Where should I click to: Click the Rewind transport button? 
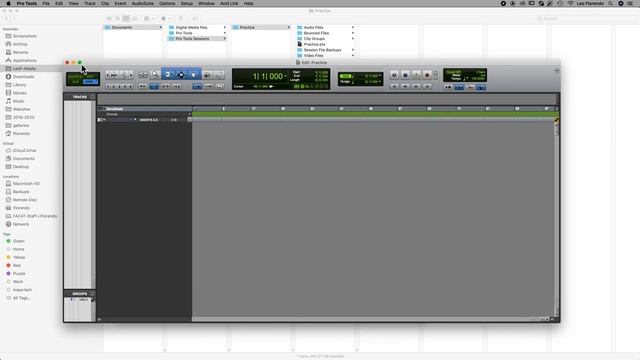[x=405, y=86]
